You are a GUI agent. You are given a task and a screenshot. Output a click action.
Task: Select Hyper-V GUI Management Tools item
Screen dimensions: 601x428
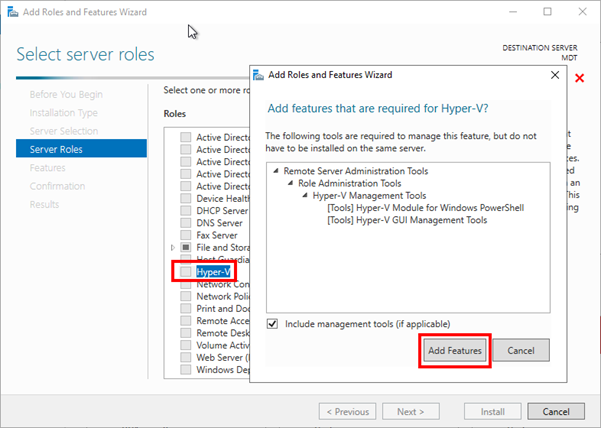(407, 220)
